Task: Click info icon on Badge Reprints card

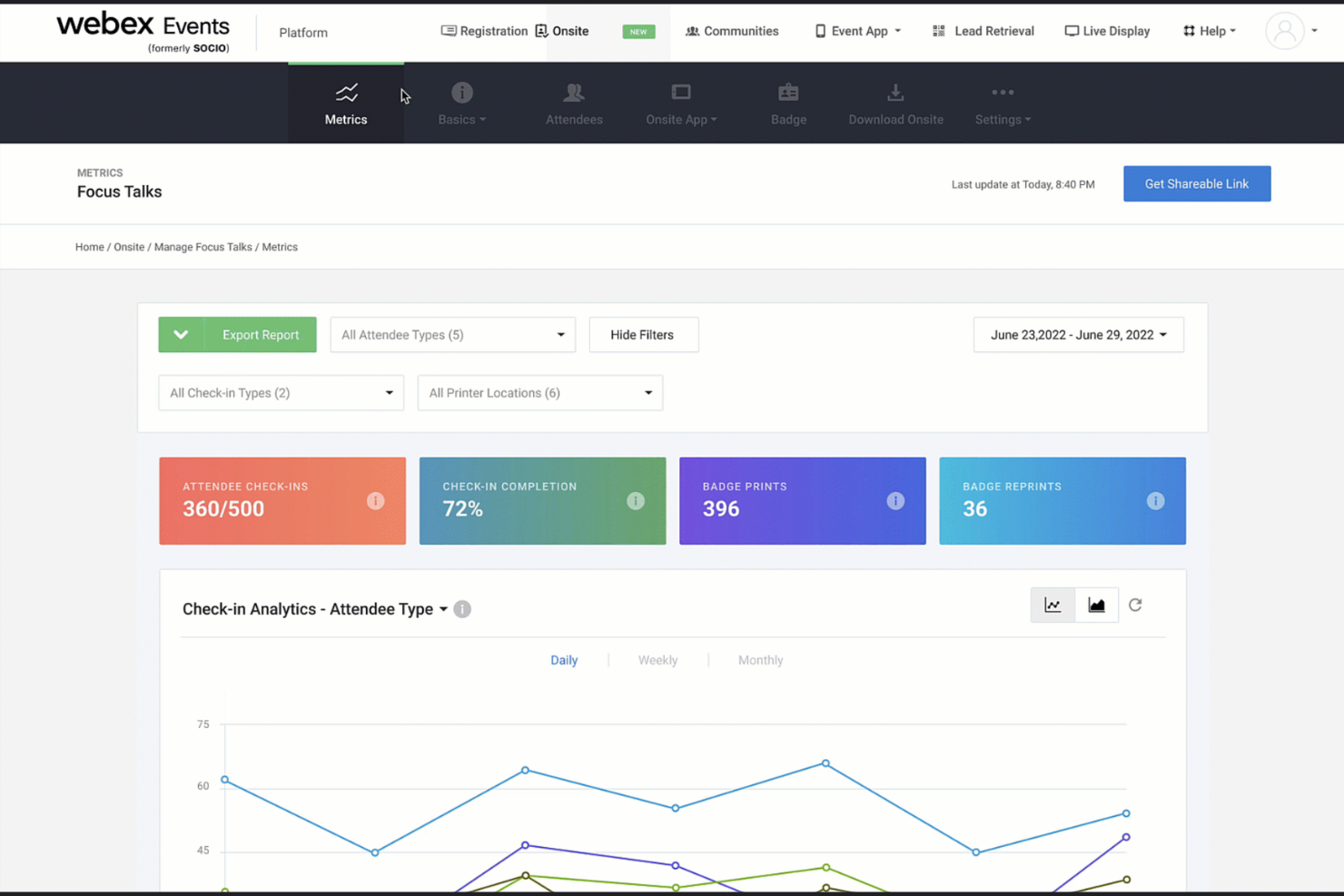Action: (x=1155, y=501)
